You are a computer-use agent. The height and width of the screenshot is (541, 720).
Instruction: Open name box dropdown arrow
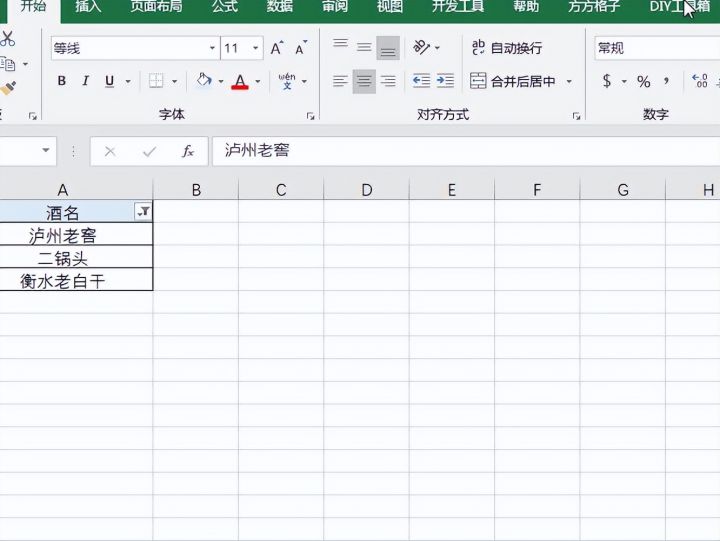pyautogui.click(x=45, y=150)
